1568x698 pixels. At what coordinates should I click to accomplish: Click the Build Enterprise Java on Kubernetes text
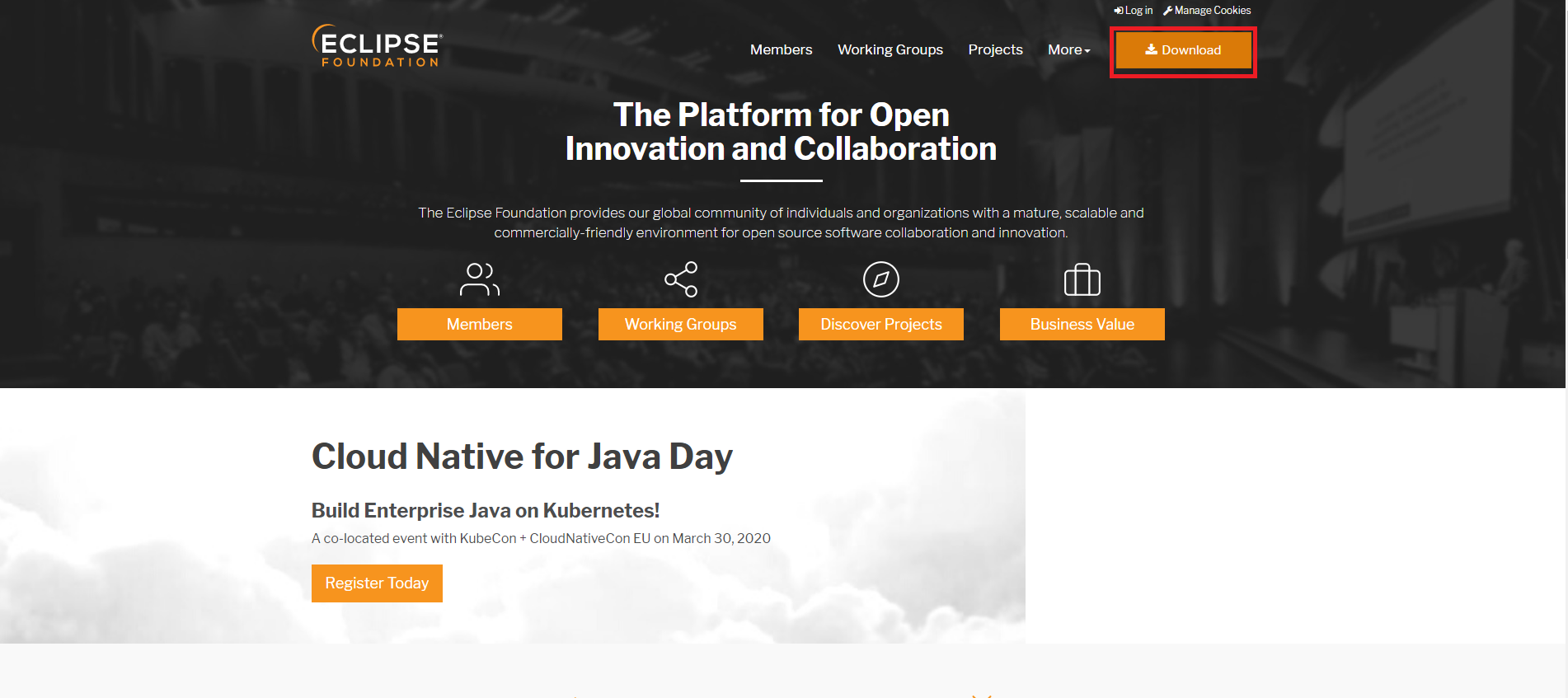pyautogui.click(x=486, y=510)
